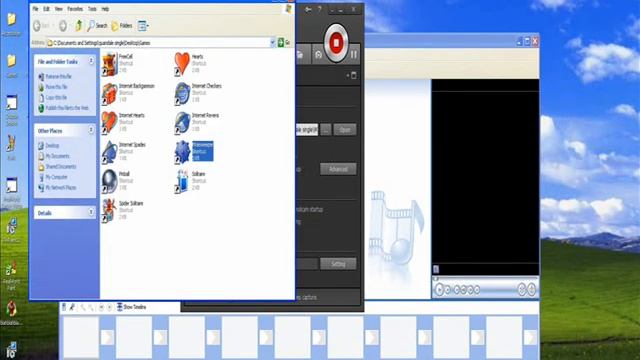Go to Desktop in Other Places
Image resolution: width=640 pixels, height=360 pixels.
point(49,146)
